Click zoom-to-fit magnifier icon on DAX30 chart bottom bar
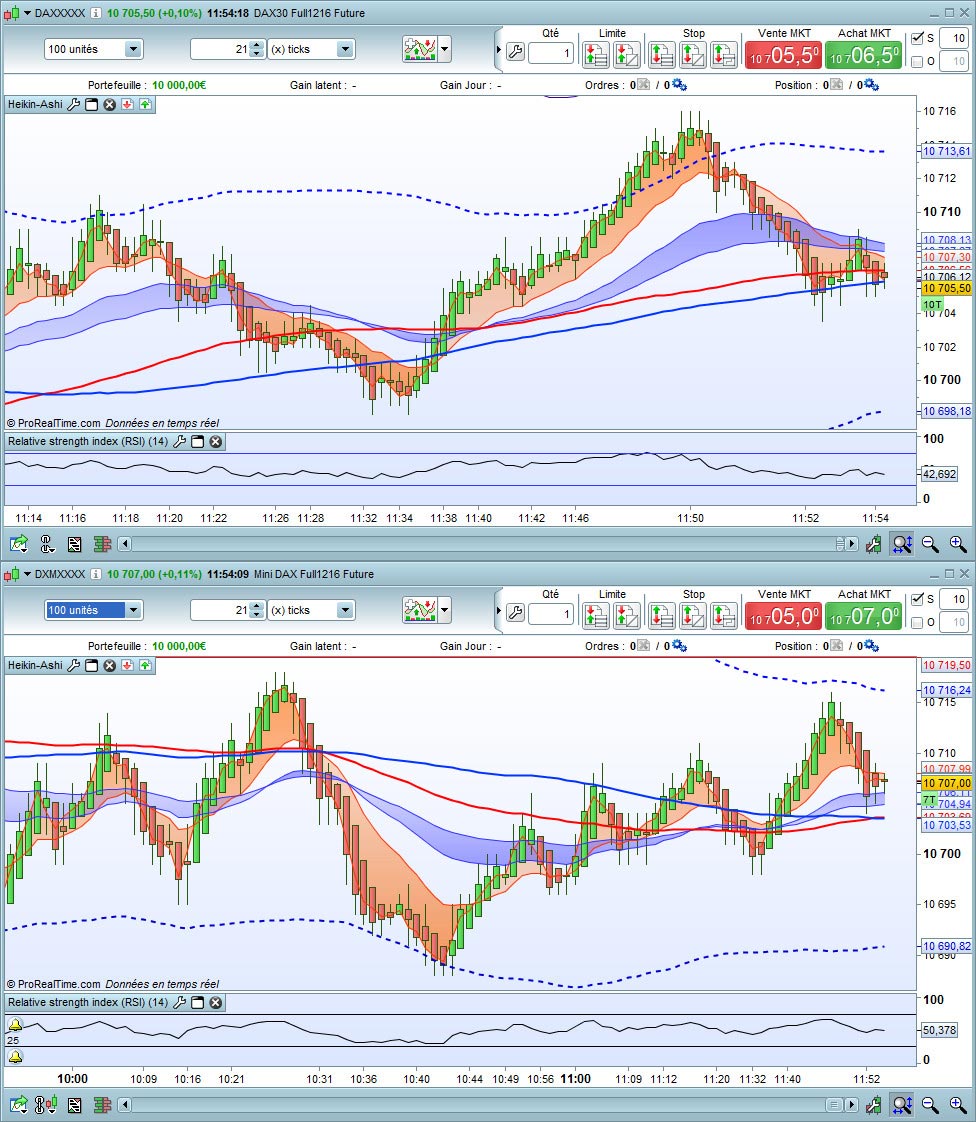This screenshot has height=1122, width=976. (902, 545)
